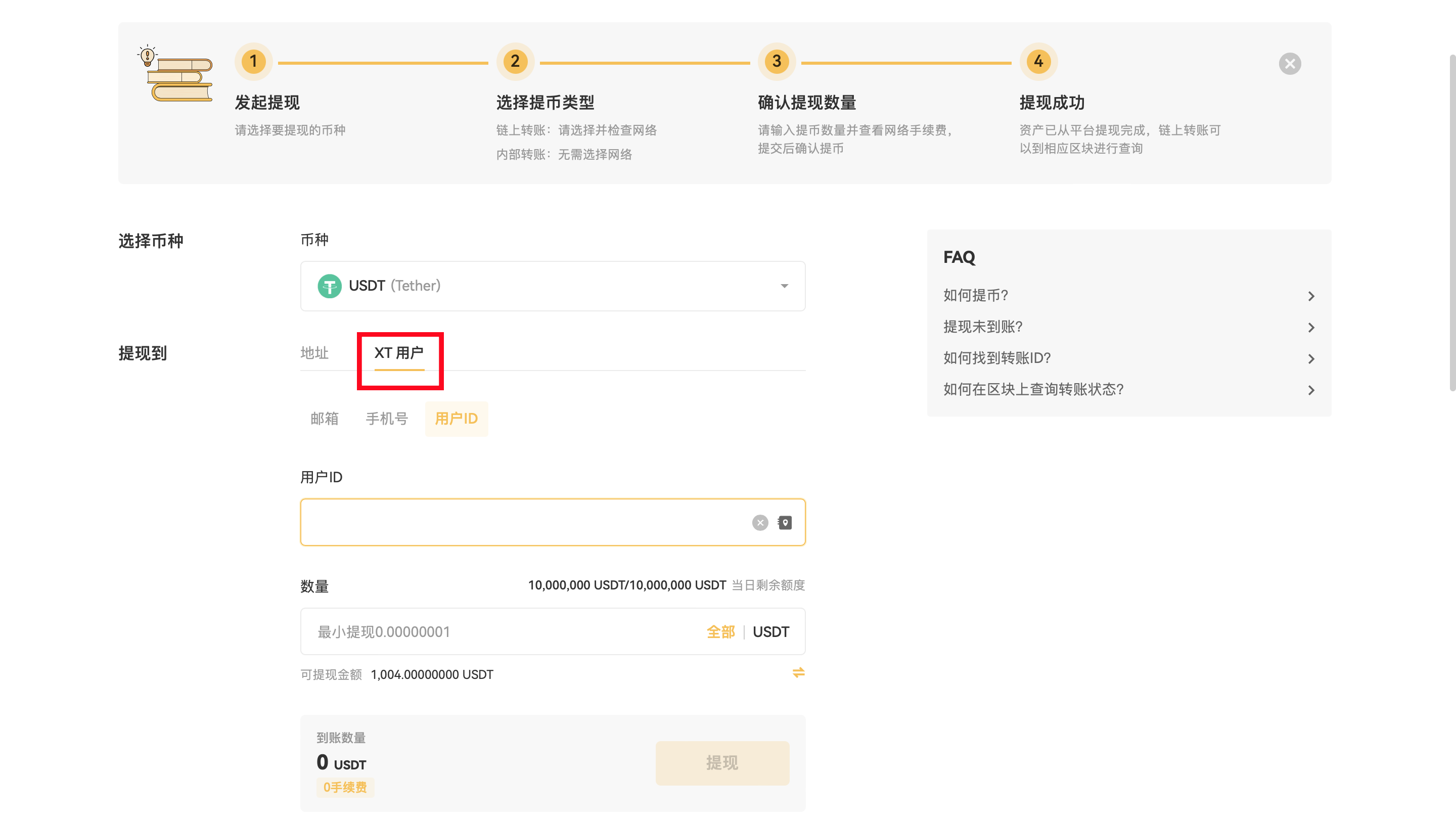Expand FAQ item 如何在区块上查询转账状态?
Screen dimensions: 1456x822
point(1129,390)
